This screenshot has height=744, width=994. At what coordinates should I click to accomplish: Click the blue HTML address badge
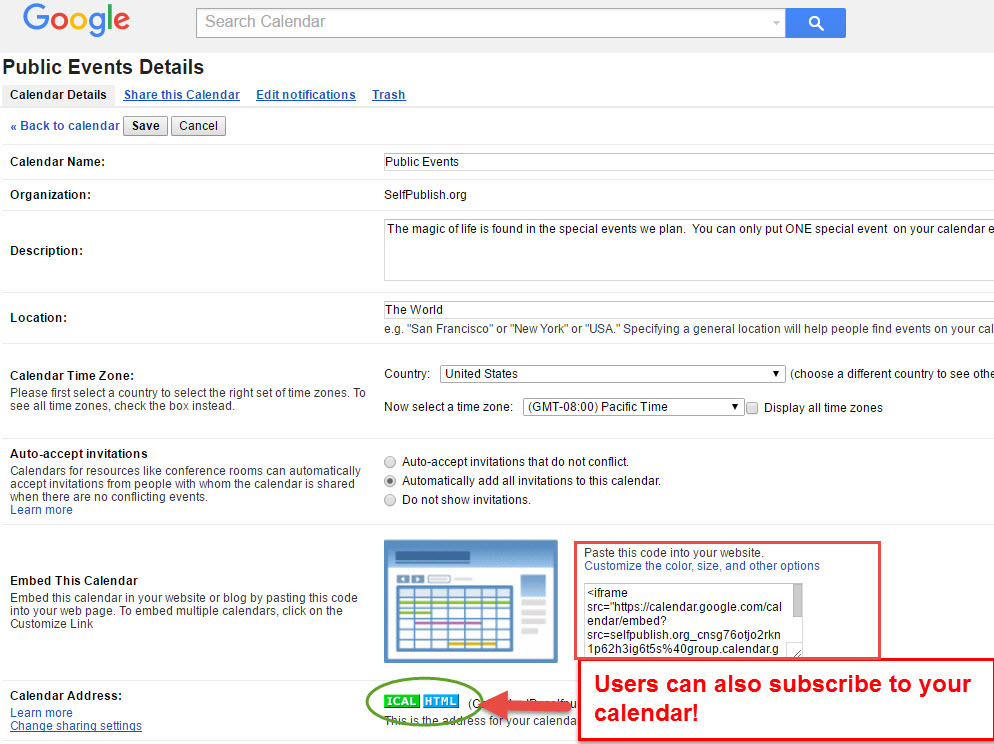tap(441, 701)
